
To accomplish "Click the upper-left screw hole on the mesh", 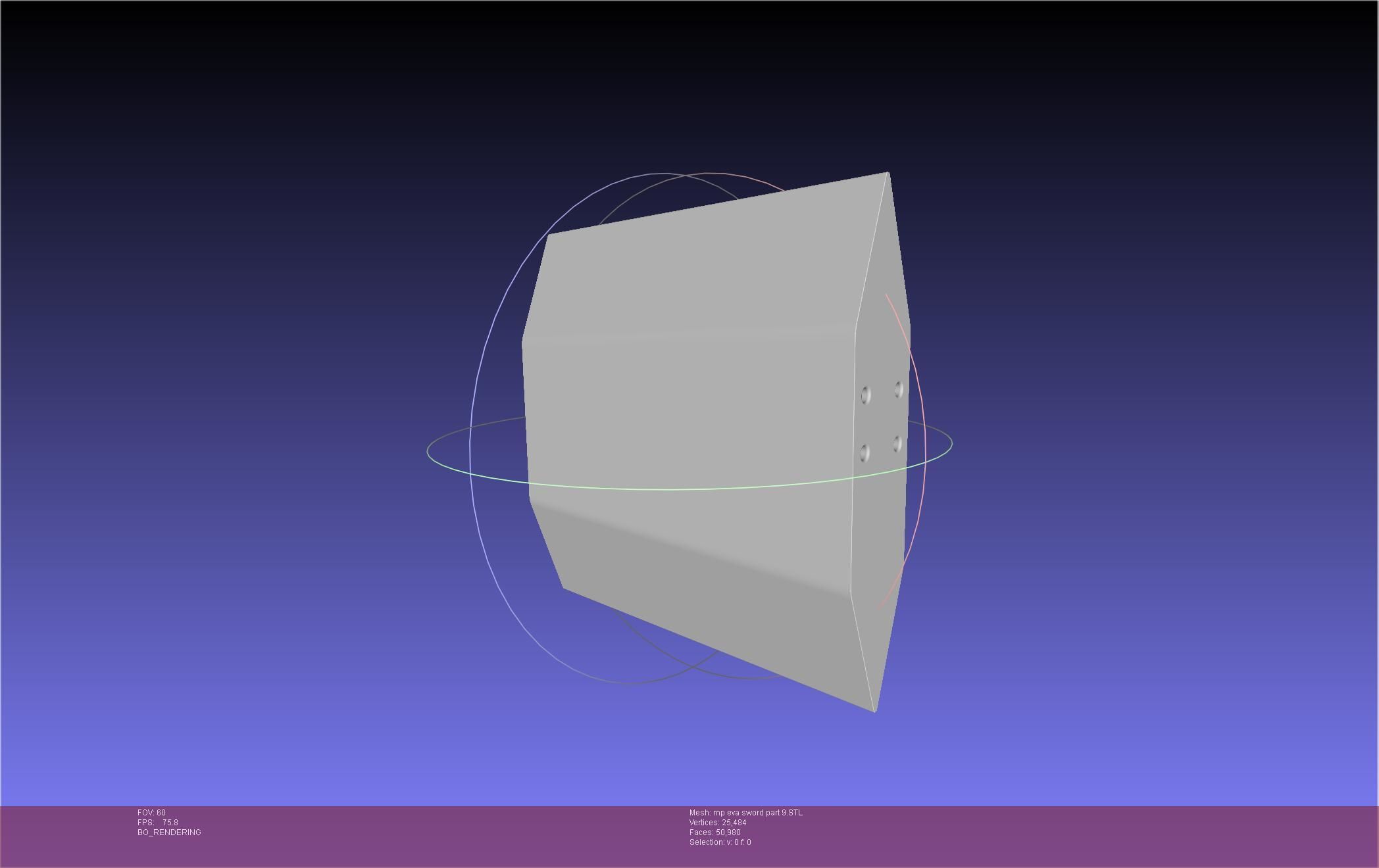I will 866,395.
